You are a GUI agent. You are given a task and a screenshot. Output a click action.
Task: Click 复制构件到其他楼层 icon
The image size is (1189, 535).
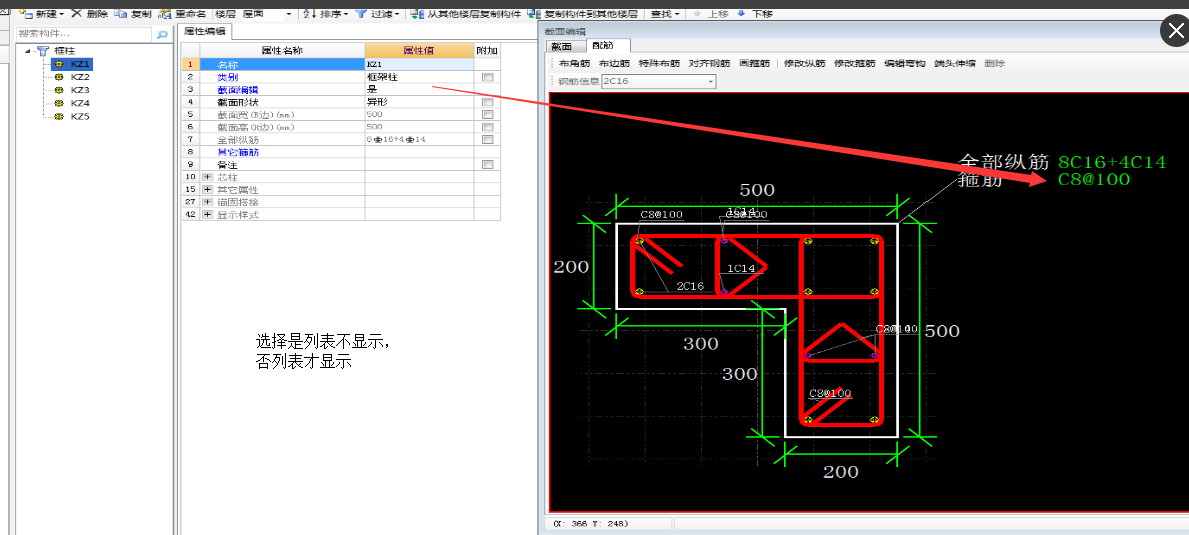pyautogui.click(x=535, y=14)
